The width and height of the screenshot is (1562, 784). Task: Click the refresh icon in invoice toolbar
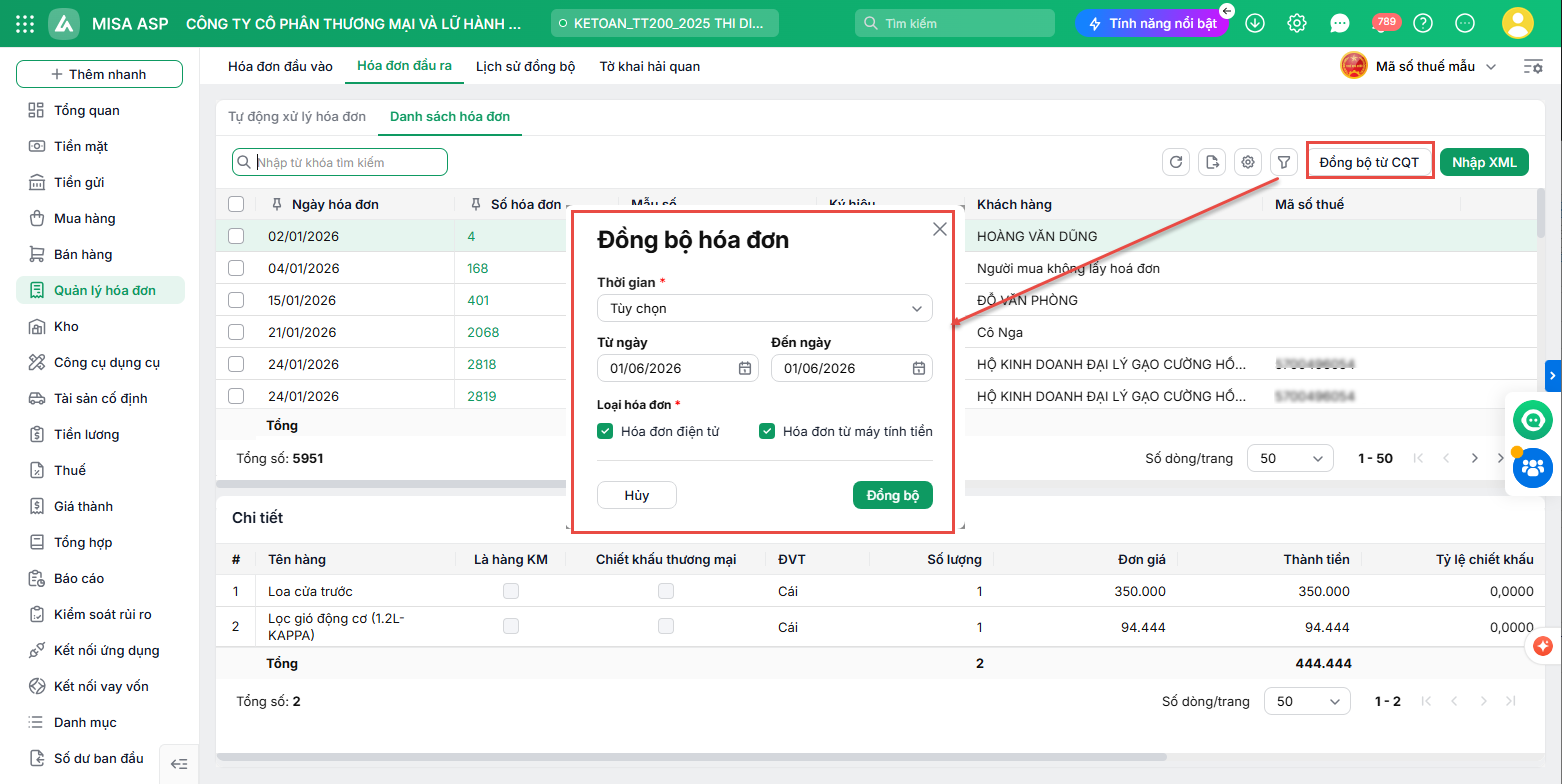click(1176, 162)
